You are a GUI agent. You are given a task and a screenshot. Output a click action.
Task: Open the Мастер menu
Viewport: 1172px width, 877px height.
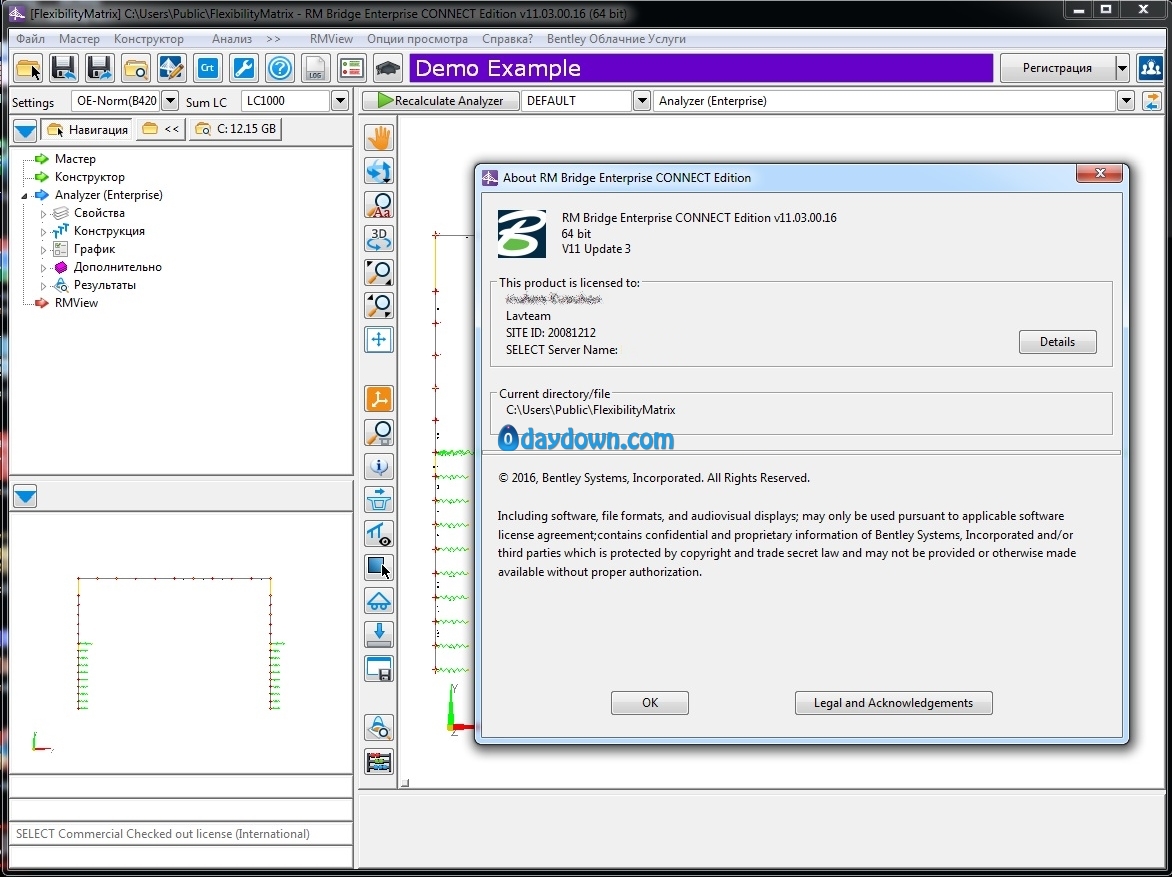(x=79, y=39)
